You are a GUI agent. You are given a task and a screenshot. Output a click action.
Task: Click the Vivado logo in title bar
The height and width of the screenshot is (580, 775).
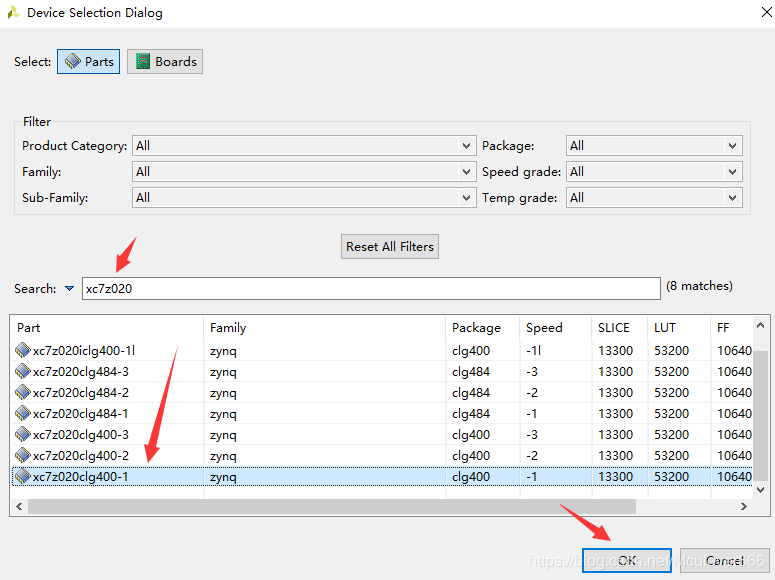[x=13, y=12]
